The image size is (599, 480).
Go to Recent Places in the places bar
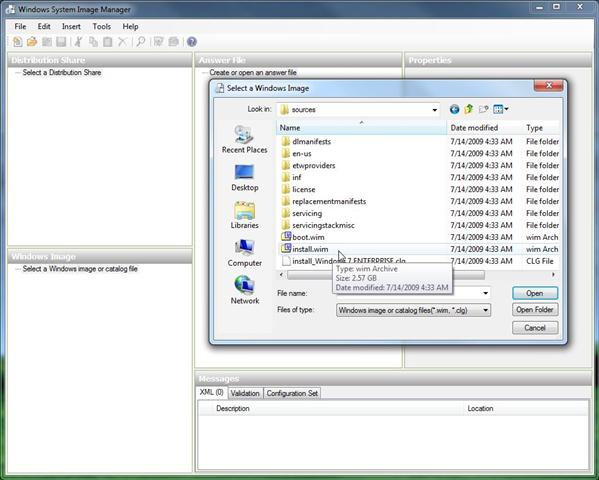[x=244, y=139]
